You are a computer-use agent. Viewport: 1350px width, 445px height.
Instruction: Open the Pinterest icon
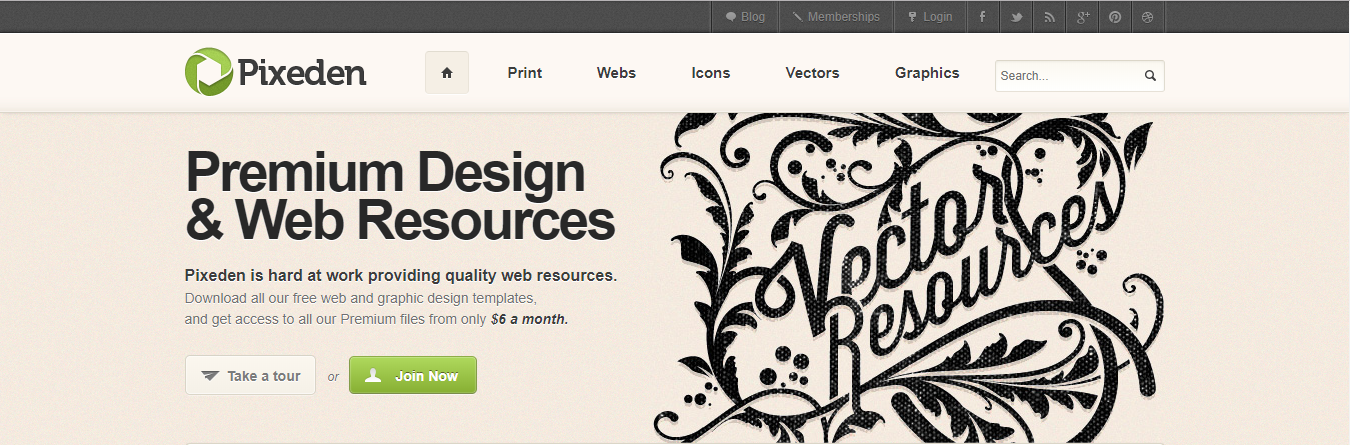pos(1115,17)
